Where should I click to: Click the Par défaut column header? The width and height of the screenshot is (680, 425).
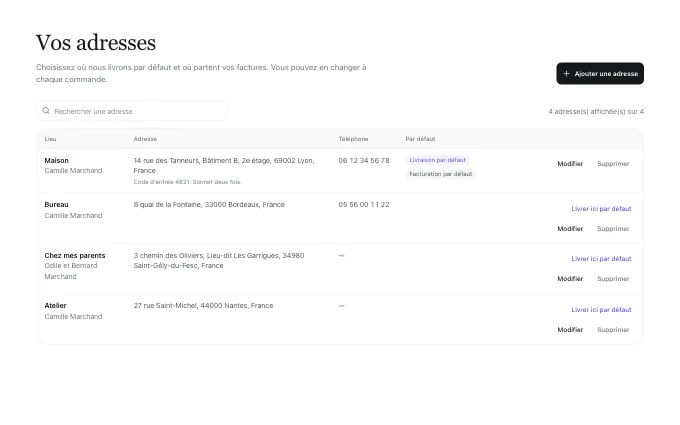pyautogui.click(x=420, y=139)
